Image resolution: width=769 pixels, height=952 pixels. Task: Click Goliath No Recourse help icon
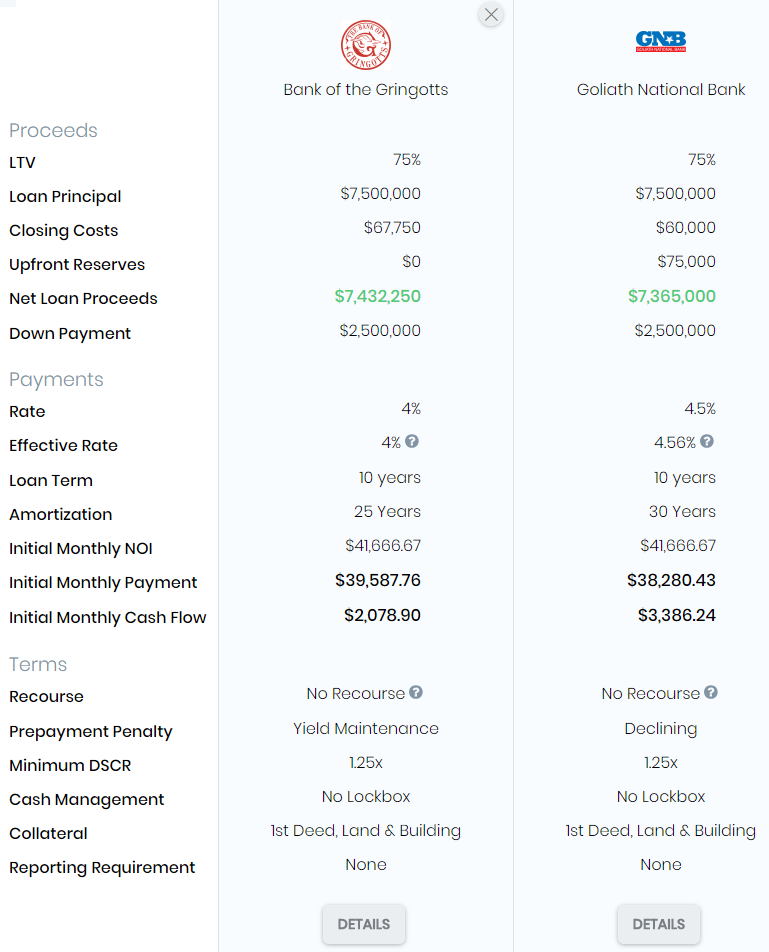tap(711, 693)
